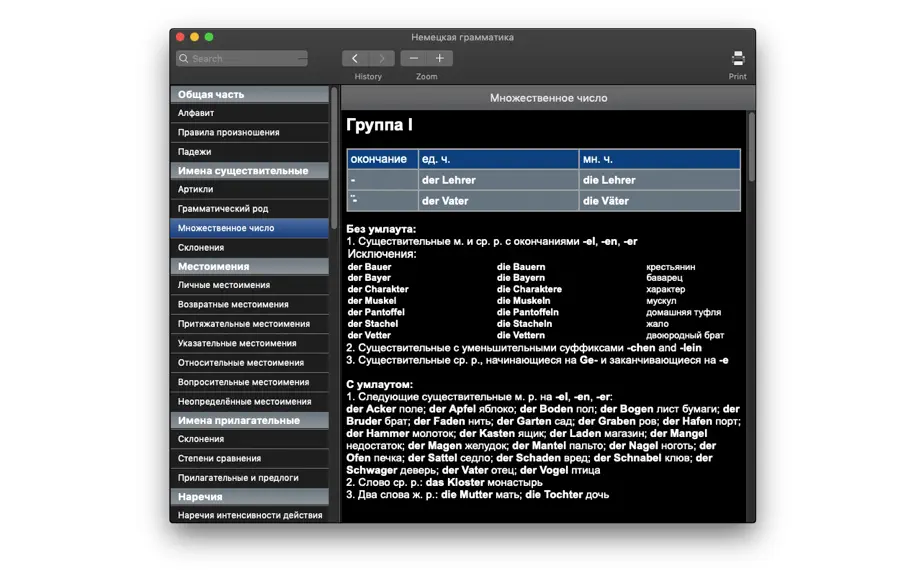
Task: Open the Артикли topic
Action: [x=249, y=189]
